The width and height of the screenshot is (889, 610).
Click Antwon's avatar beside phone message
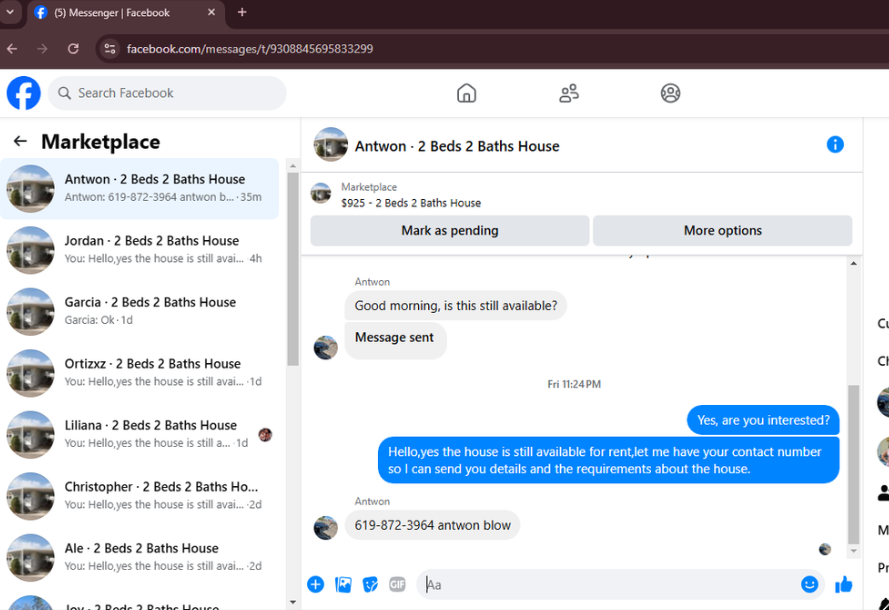(325, 528)
